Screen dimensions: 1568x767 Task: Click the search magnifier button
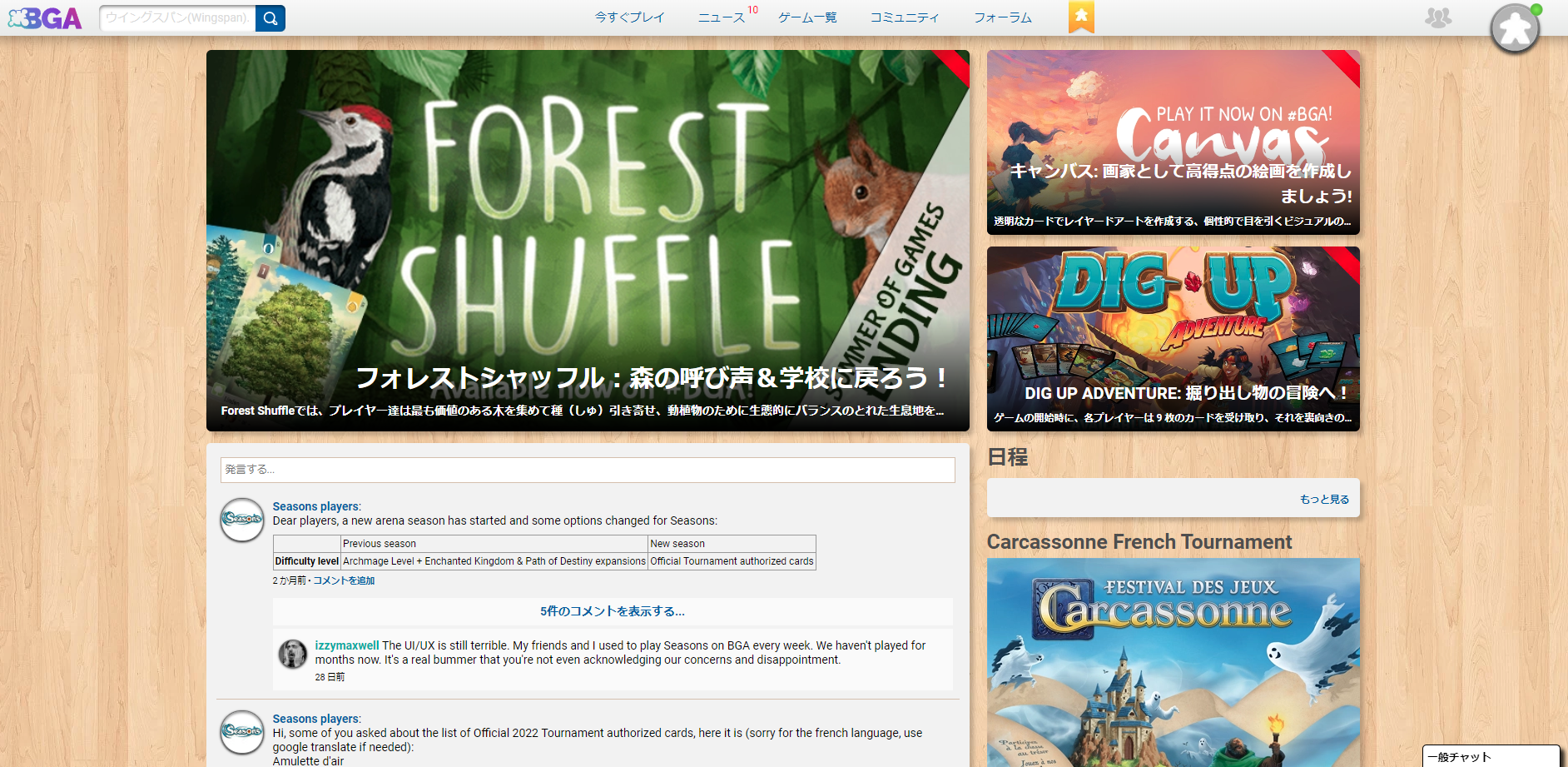270,18
